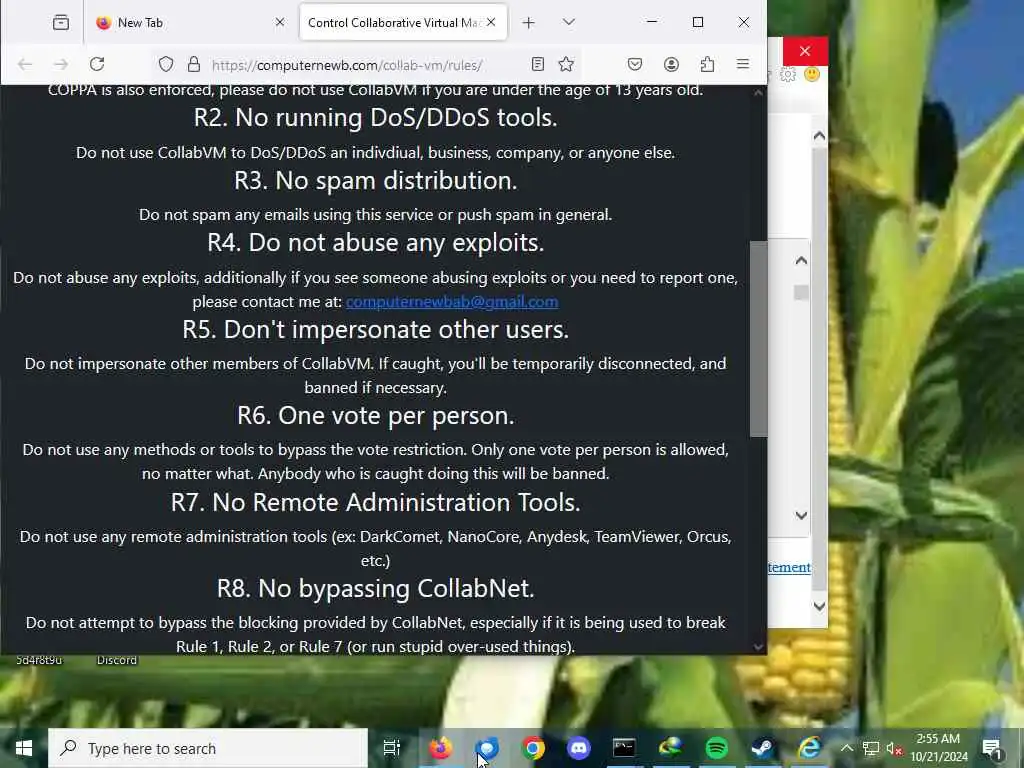Click inner box scrollbar thumb in Internet Explorer
The width and height of the screenshot is (1024, 768).
coord(801,293)
